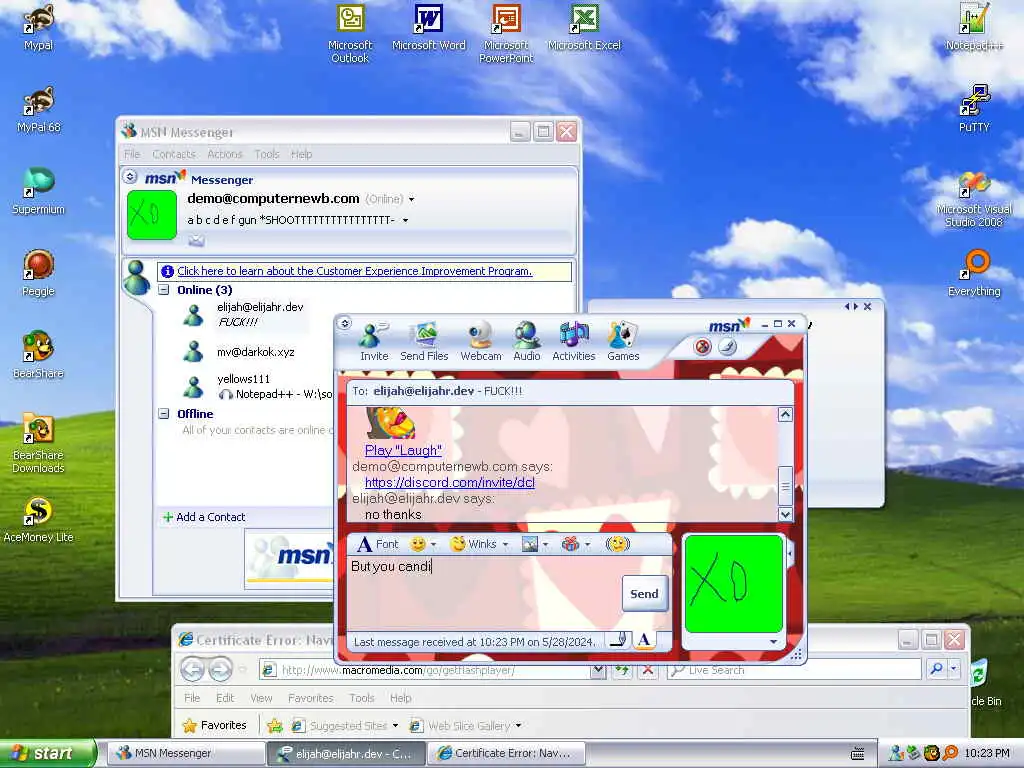The height and width of the screenshot is (768, 1024).
Task: Click the background picture icon in chat toolbar
Action: click(530, 544)
